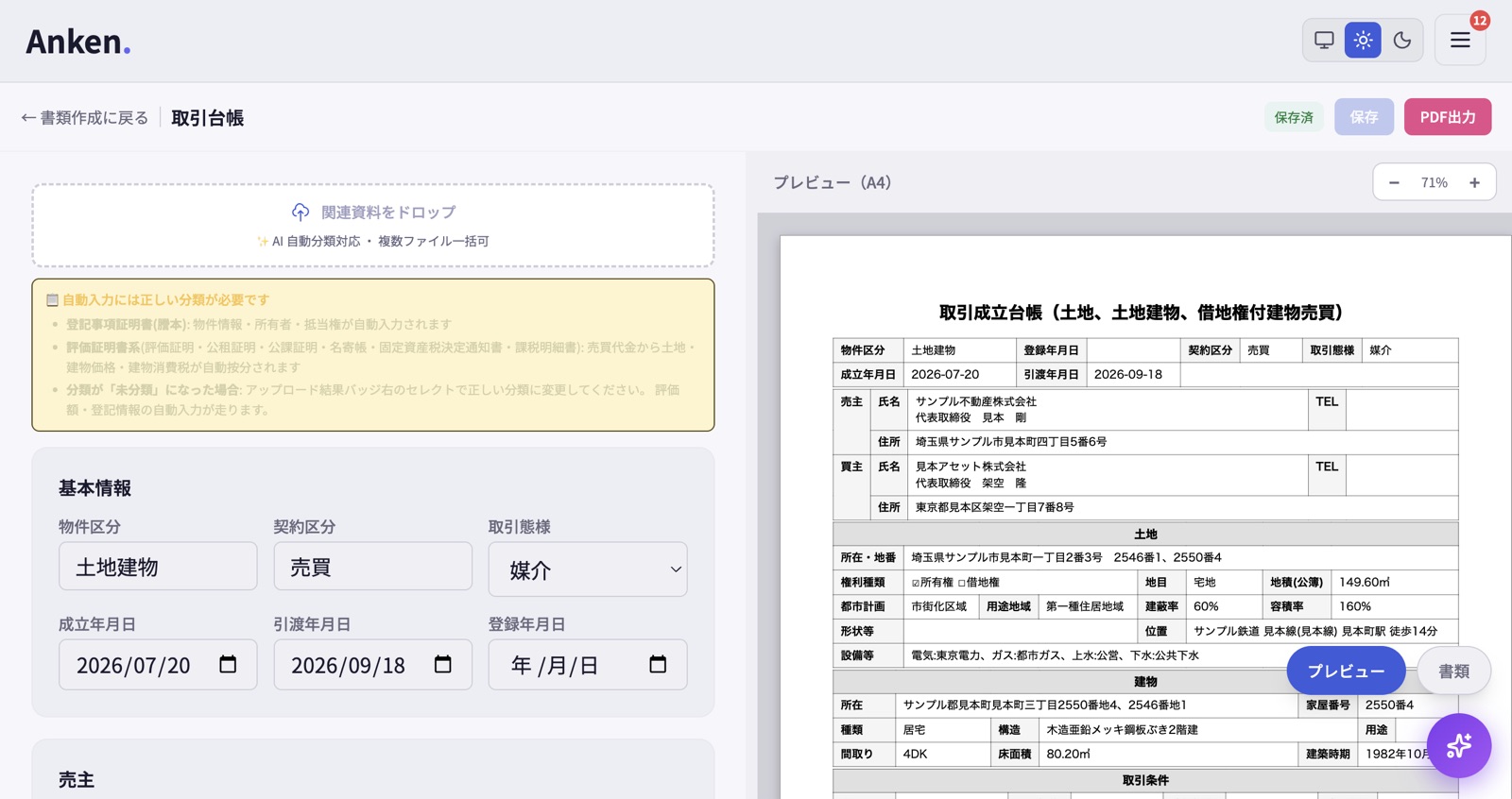
Task: Switch to dark mode moon icon
Action: (1402, 41)
